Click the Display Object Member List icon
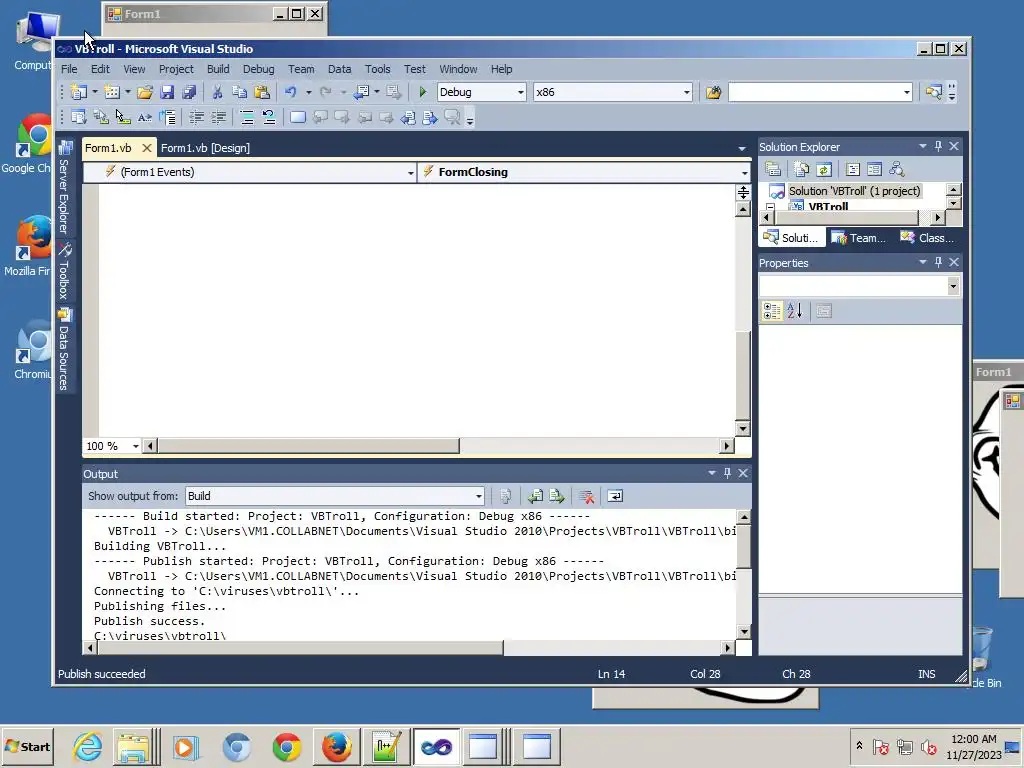The image size is (1024, 768). (79, 117)
